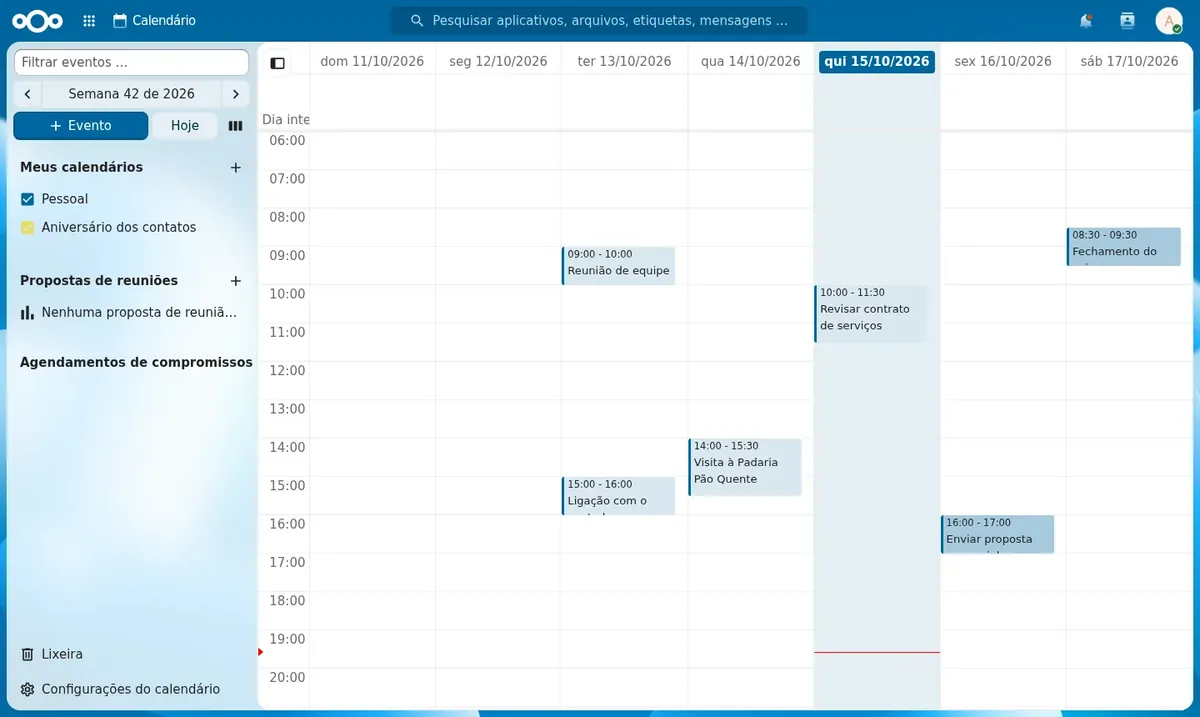Add a new meeting proposal plus
Screen dimensions: 1200x717
(x=236, y=281)
